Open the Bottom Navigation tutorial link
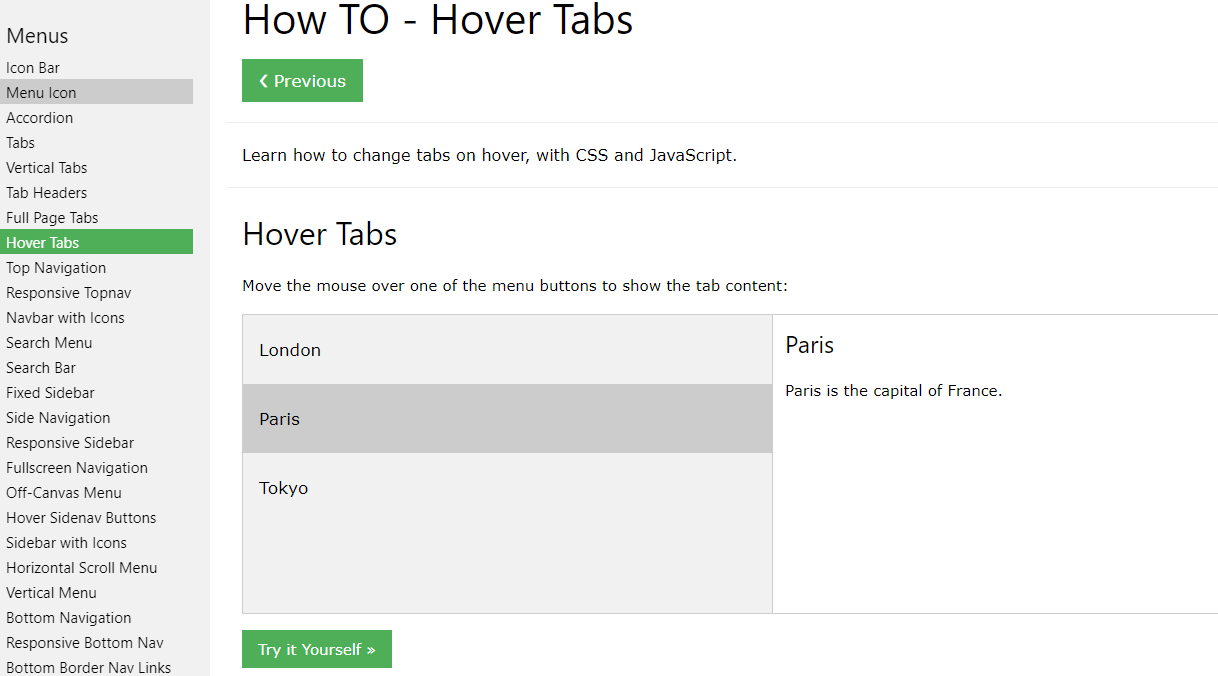The height and width of the screenshot is (676, 1218). point(68,617)
